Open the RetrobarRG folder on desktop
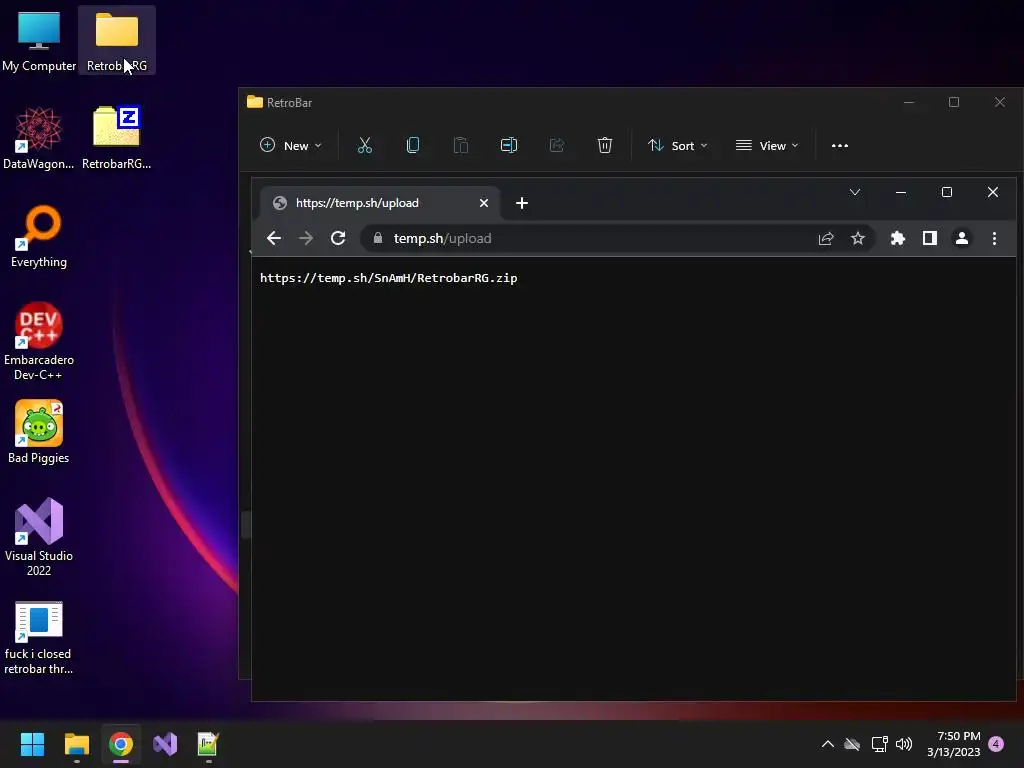 point(116,40)
